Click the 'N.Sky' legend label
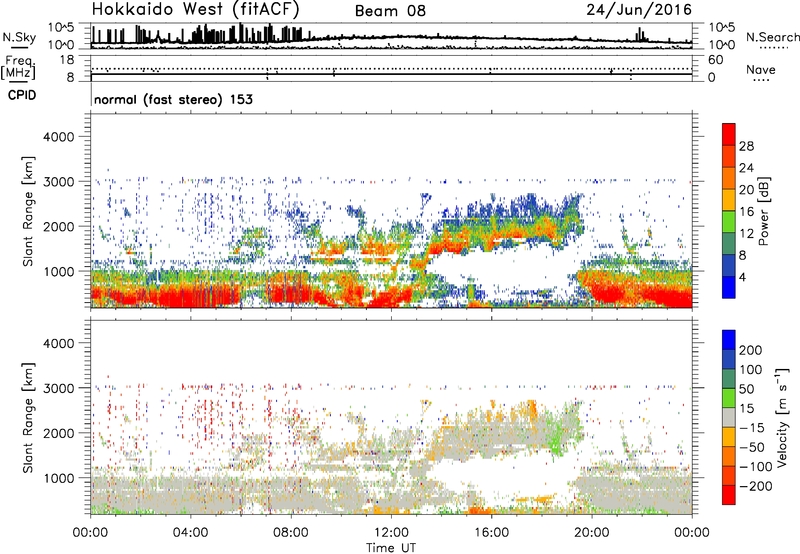800x554 pixels. click(19, 37)
